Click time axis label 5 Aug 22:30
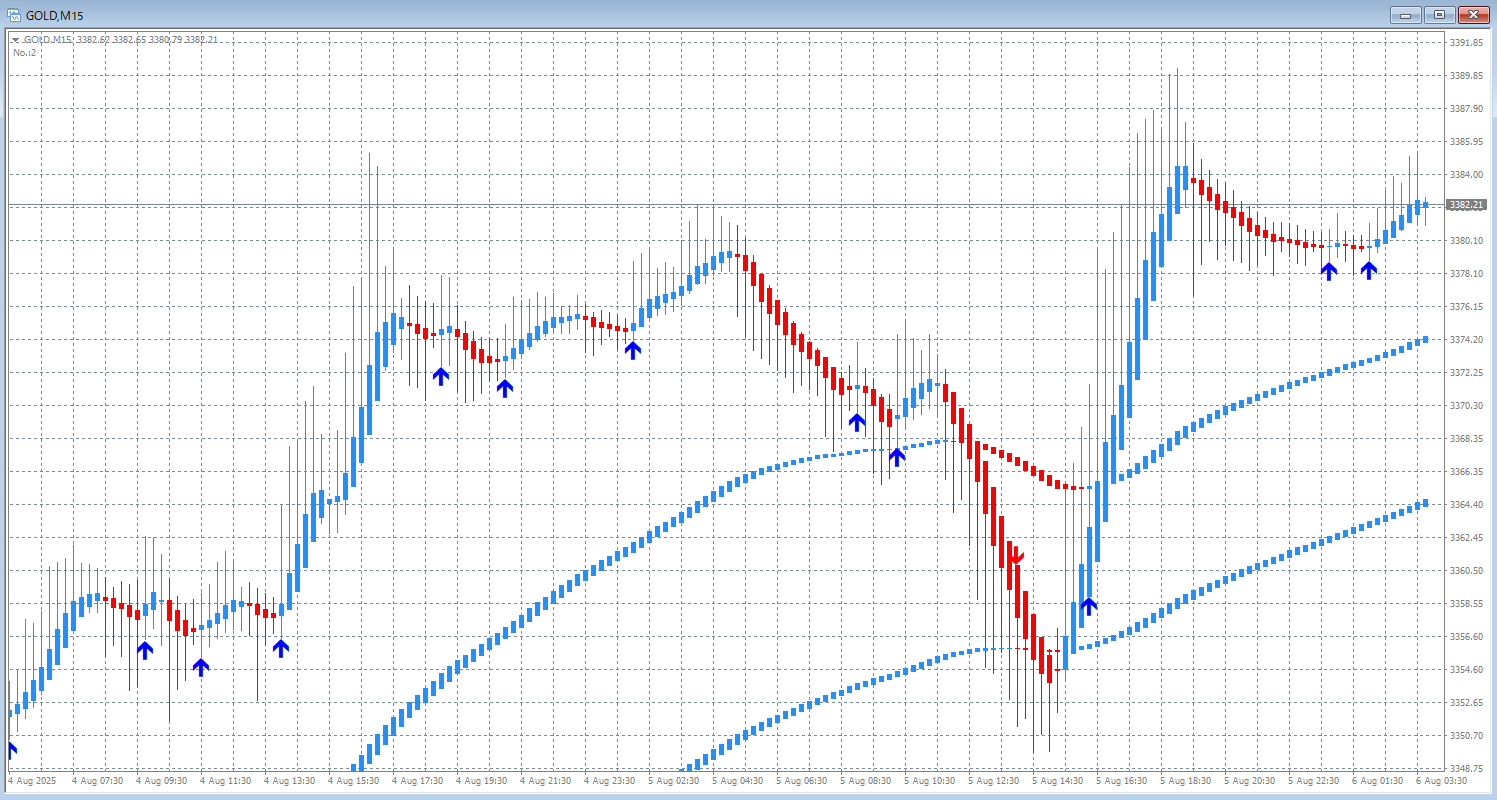This screenshot has width=1497, height=800. click(1313, 781)
